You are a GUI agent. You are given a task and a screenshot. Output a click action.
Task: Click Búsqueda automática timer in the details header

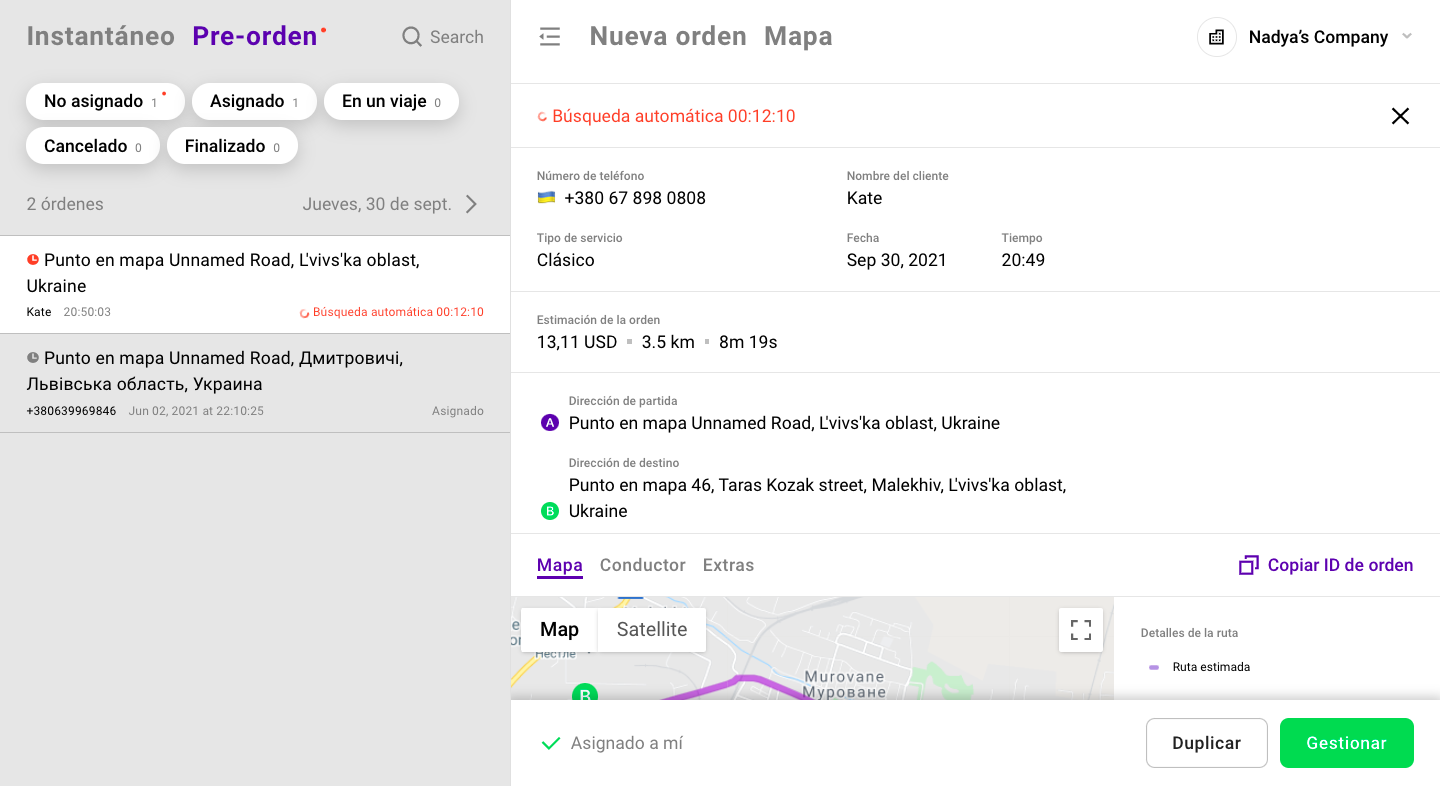coord(674,116)
